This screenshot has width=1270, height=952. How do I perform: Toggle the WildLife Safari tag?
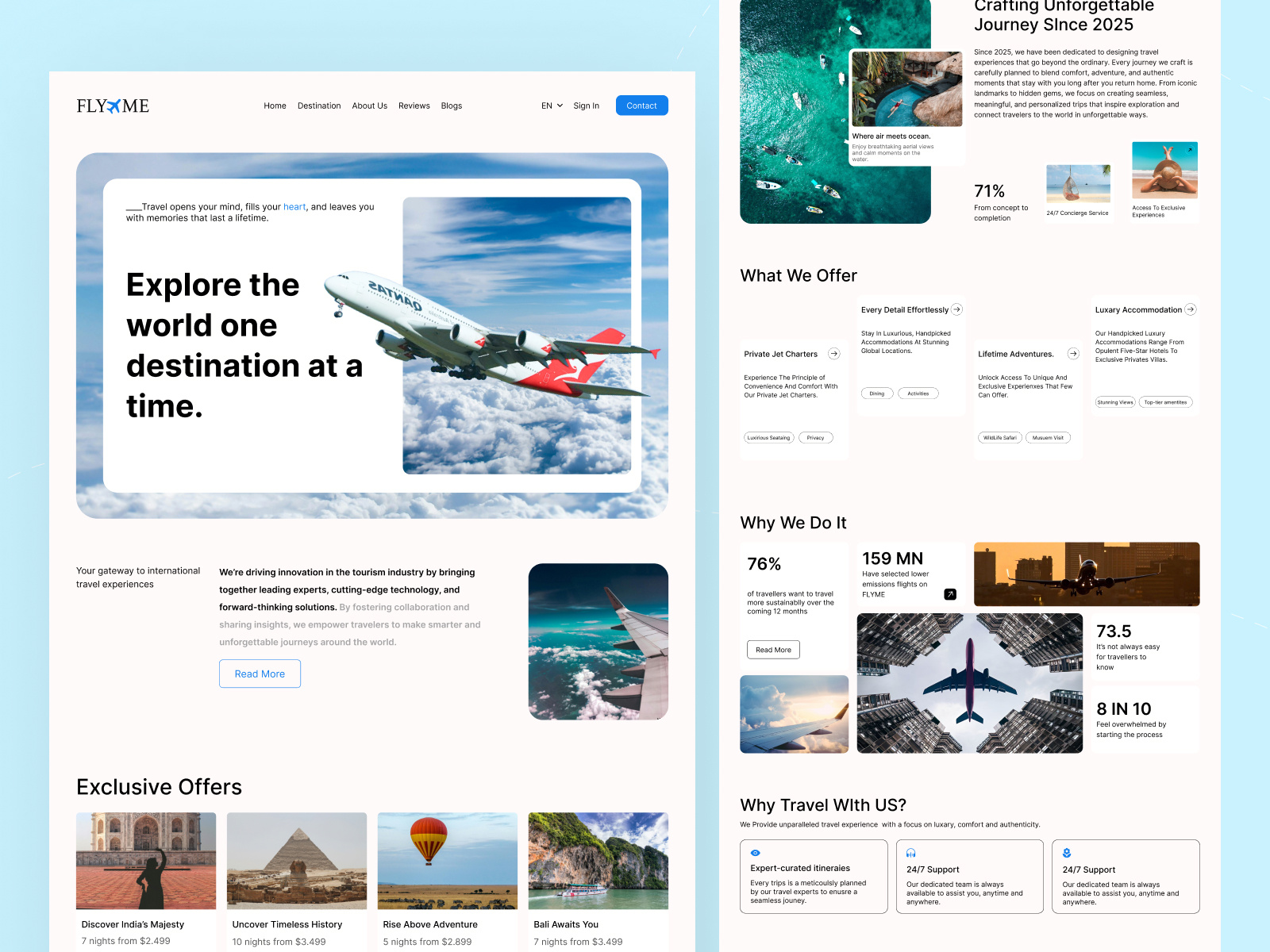999,437
